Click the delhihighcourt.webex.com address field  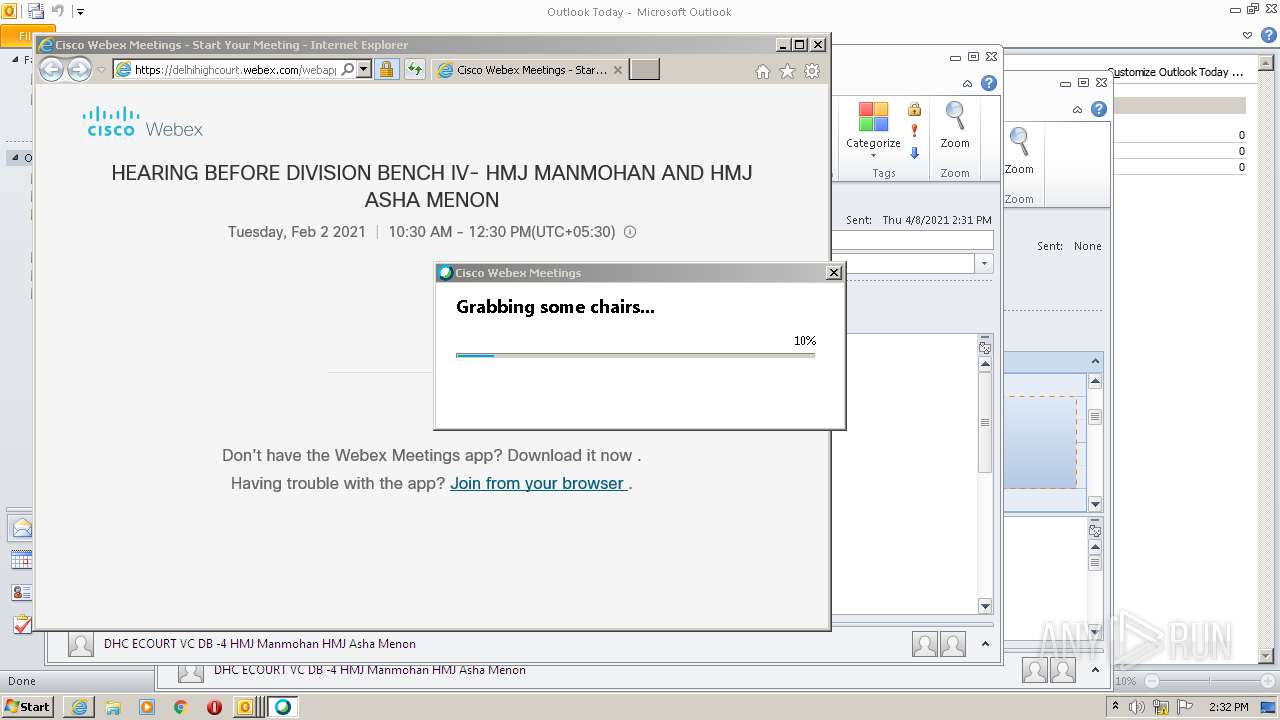(x=235, y=70)
